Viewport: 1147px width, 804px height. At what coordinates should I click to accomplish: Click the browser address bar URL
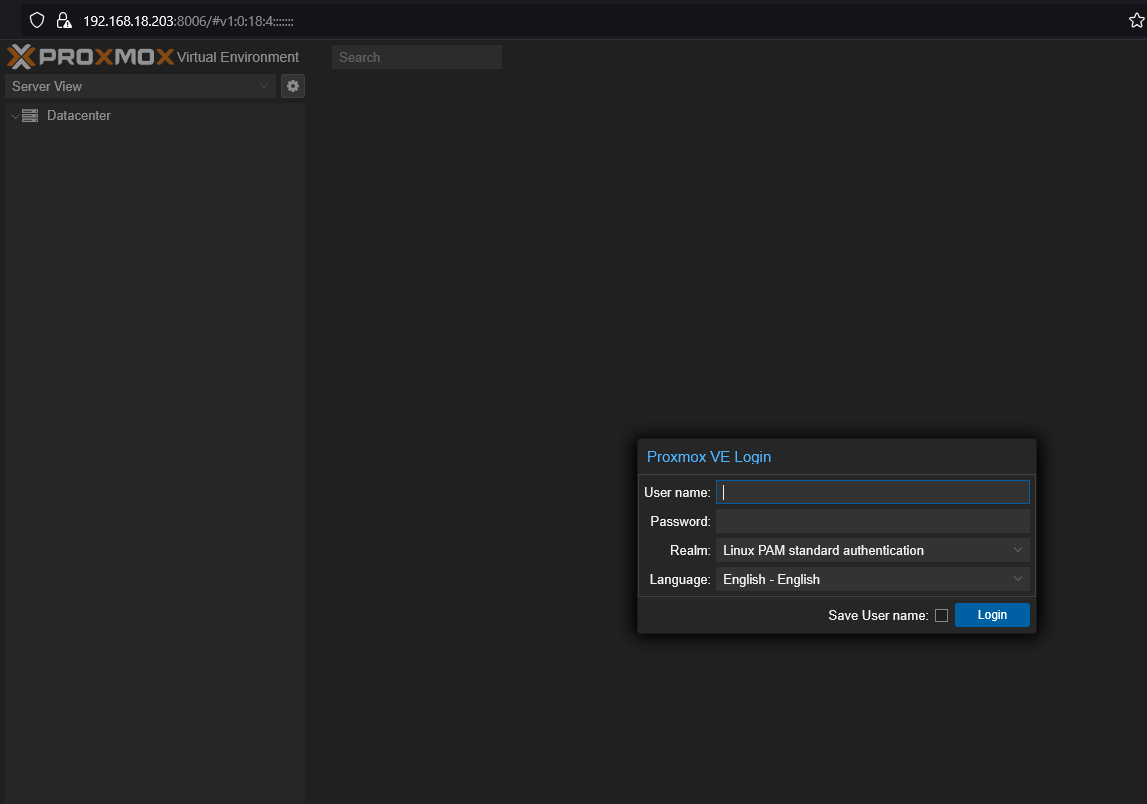click(x=188, y=21)
